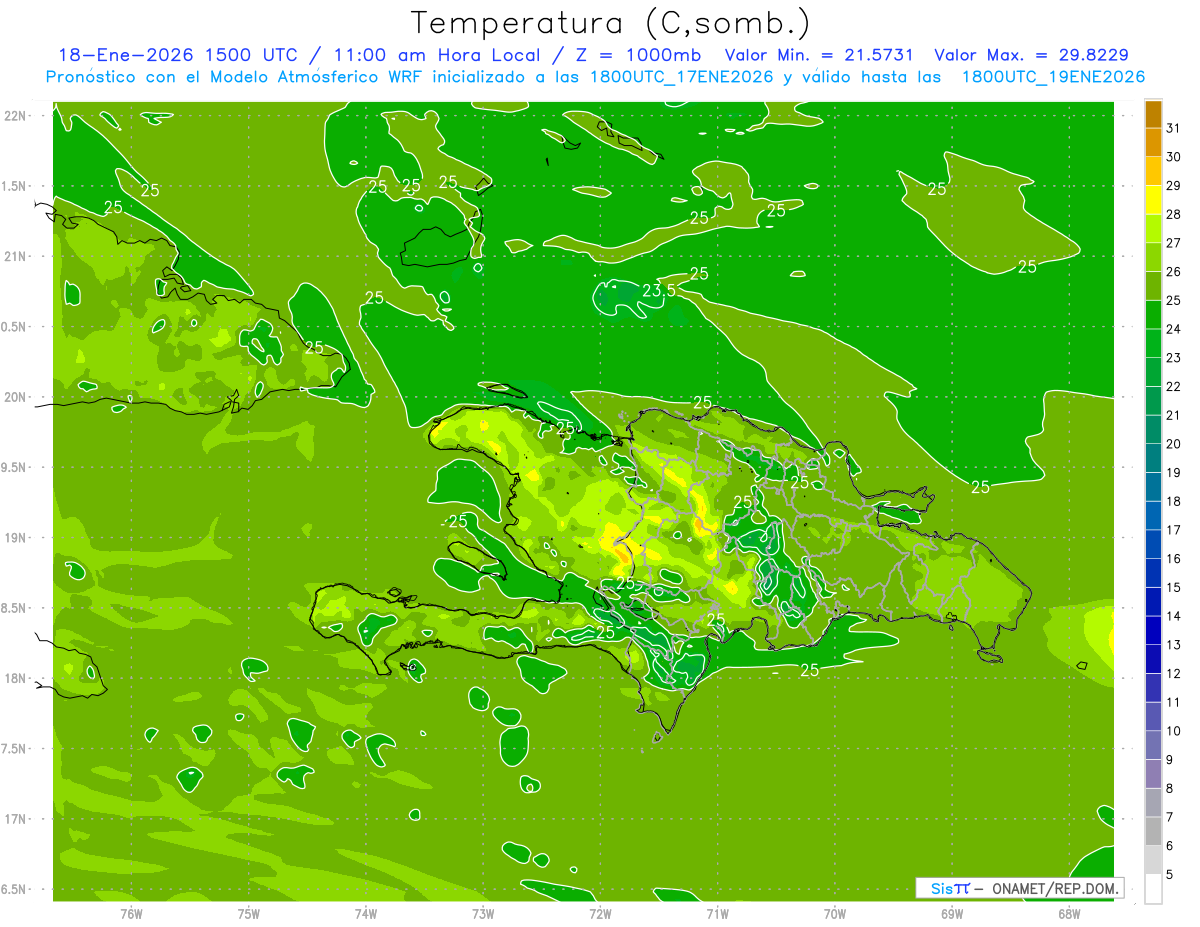Click the "Valor Max. = 29.8229" text
Image resolution: width=1200 pixels, height=927 pixels.
point(1032,55)
